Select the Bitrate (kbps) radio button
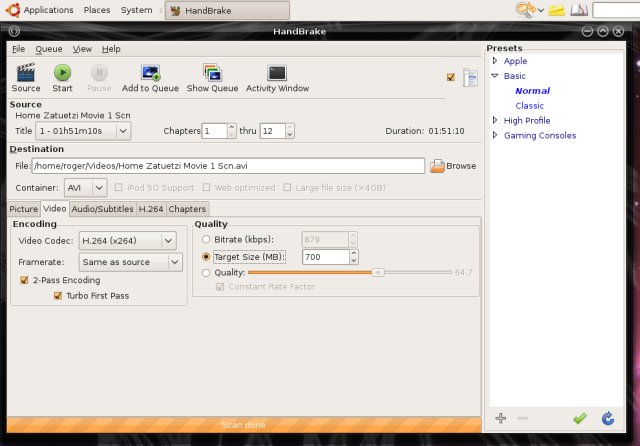Image resolution: width=640 pixels, height=446 pixels. tap(207, 240)
